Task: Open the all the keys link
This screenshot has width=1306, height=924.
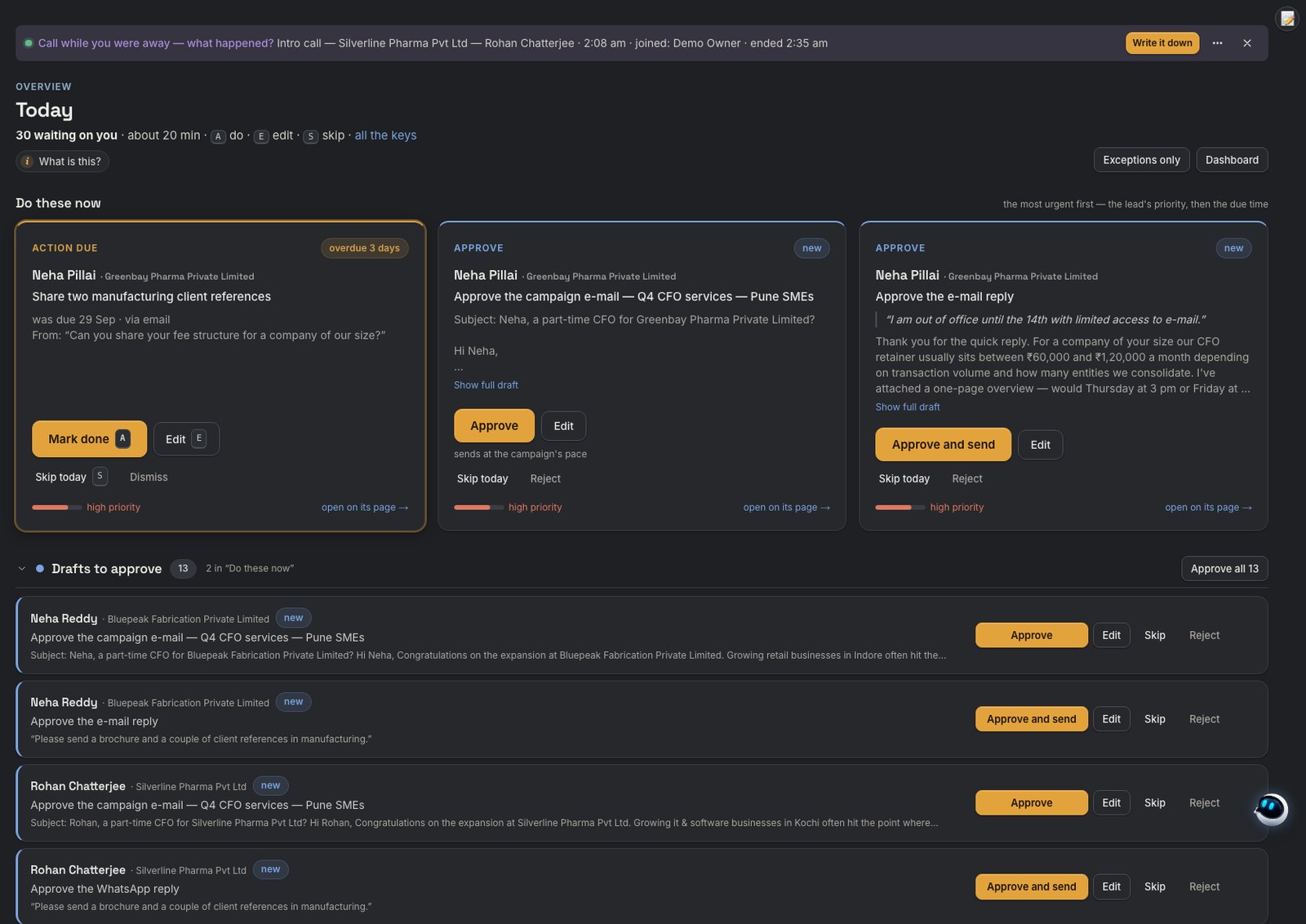Action: [x=385, y=135]
